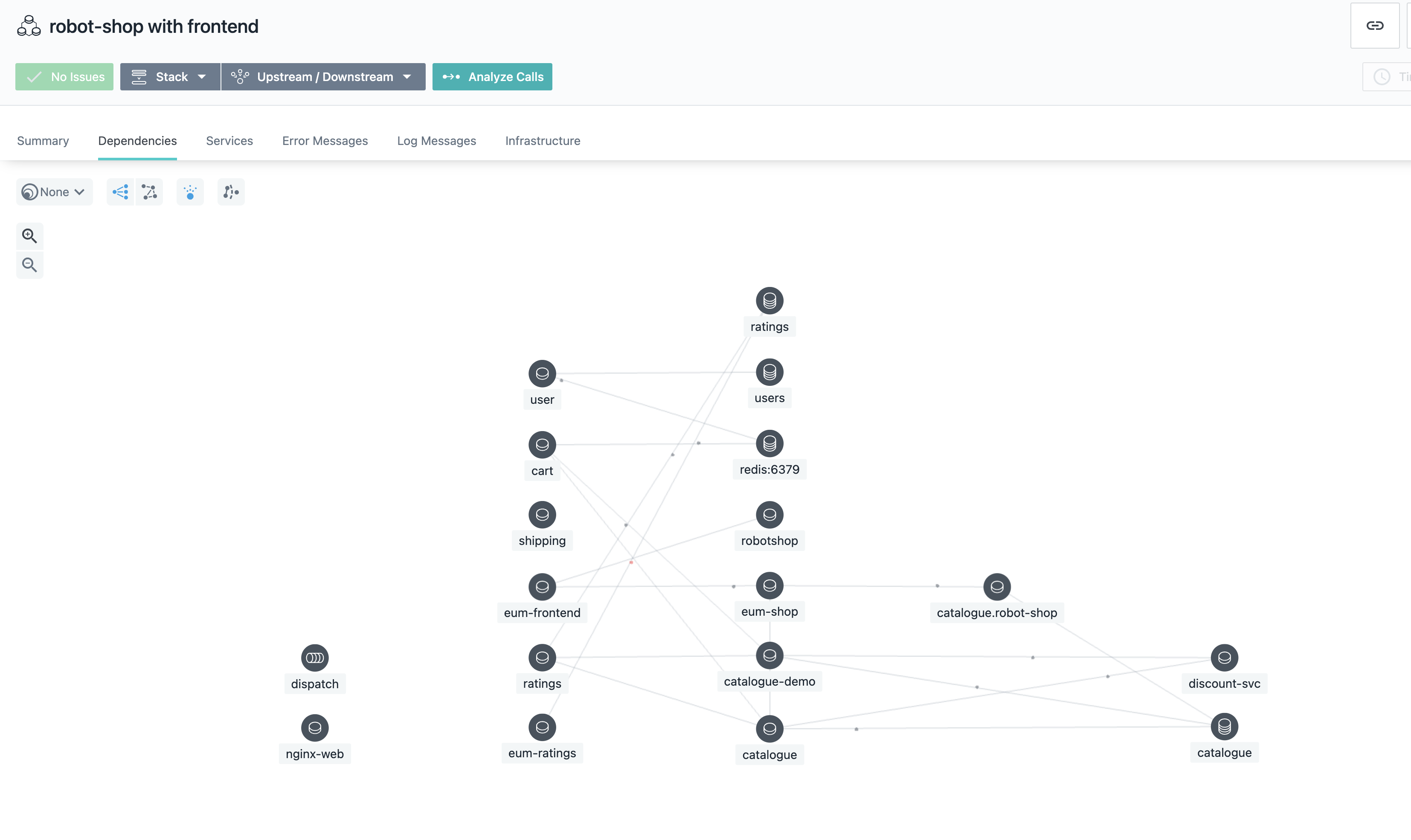Switch to left-to-right tree layout

120,192
